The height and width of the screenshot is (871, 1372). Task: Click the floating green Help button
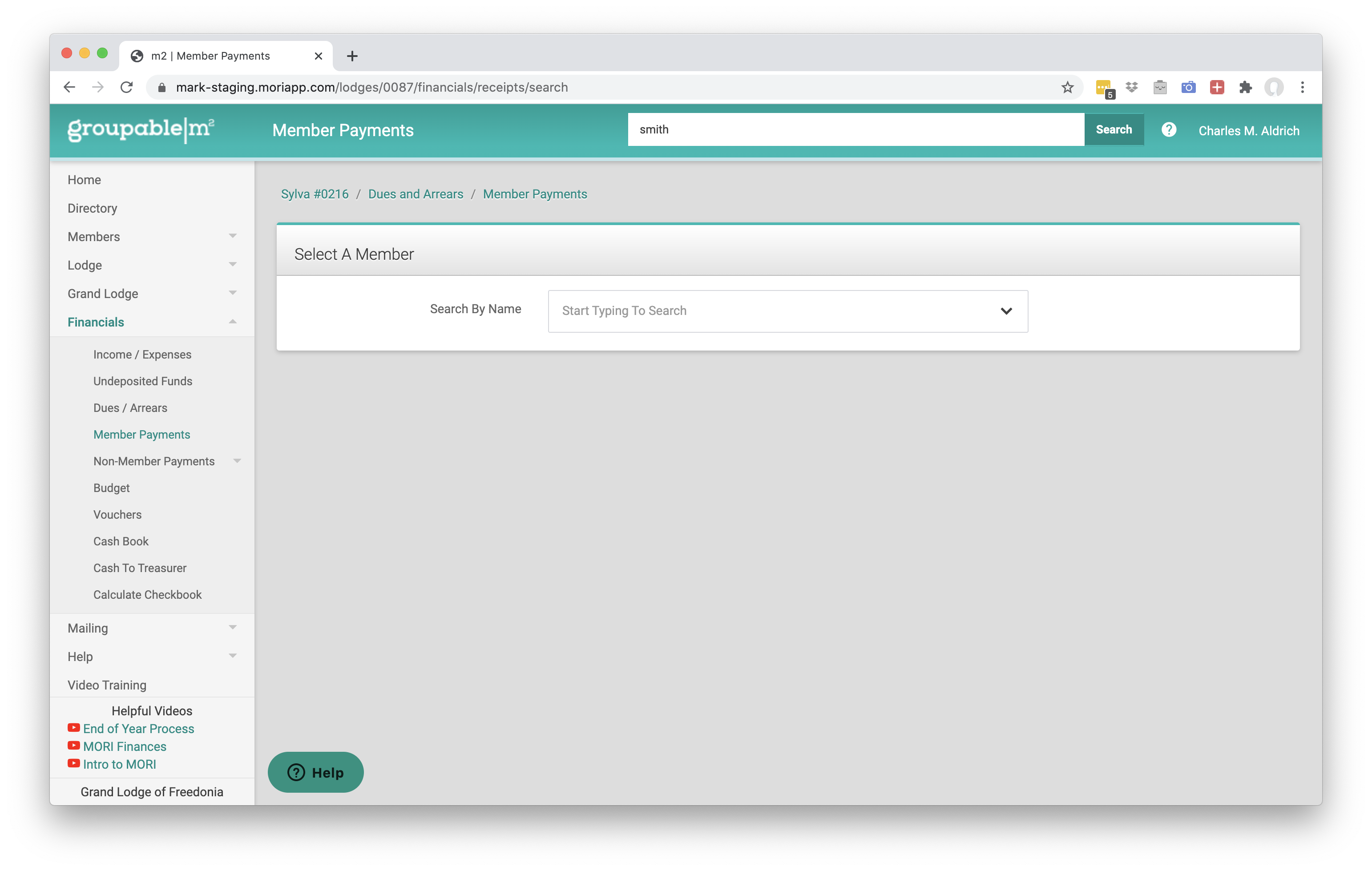(x=316, y=772)
